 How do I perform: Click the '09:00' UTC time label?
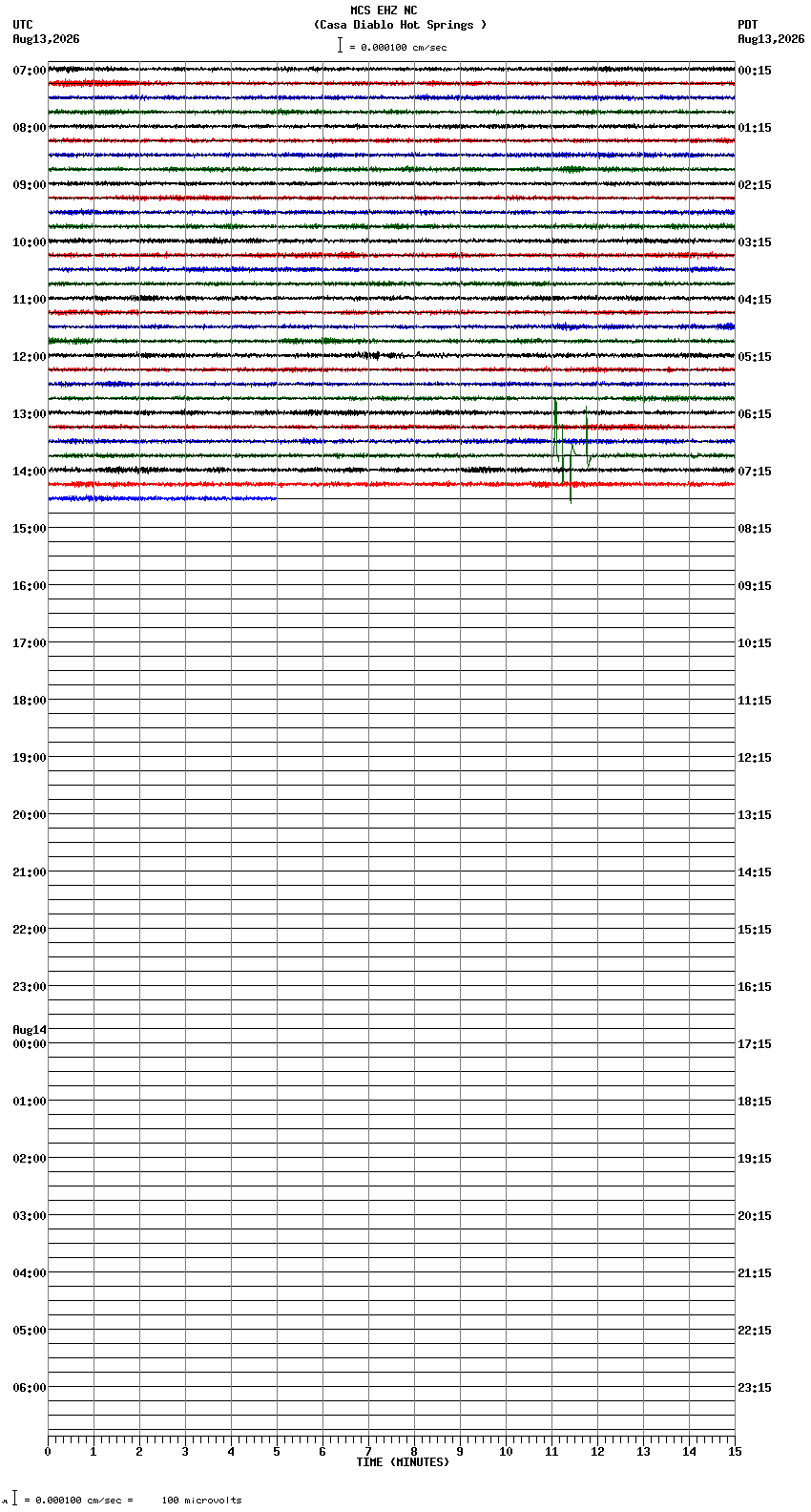pyautogui.click(x=30, y=185)
